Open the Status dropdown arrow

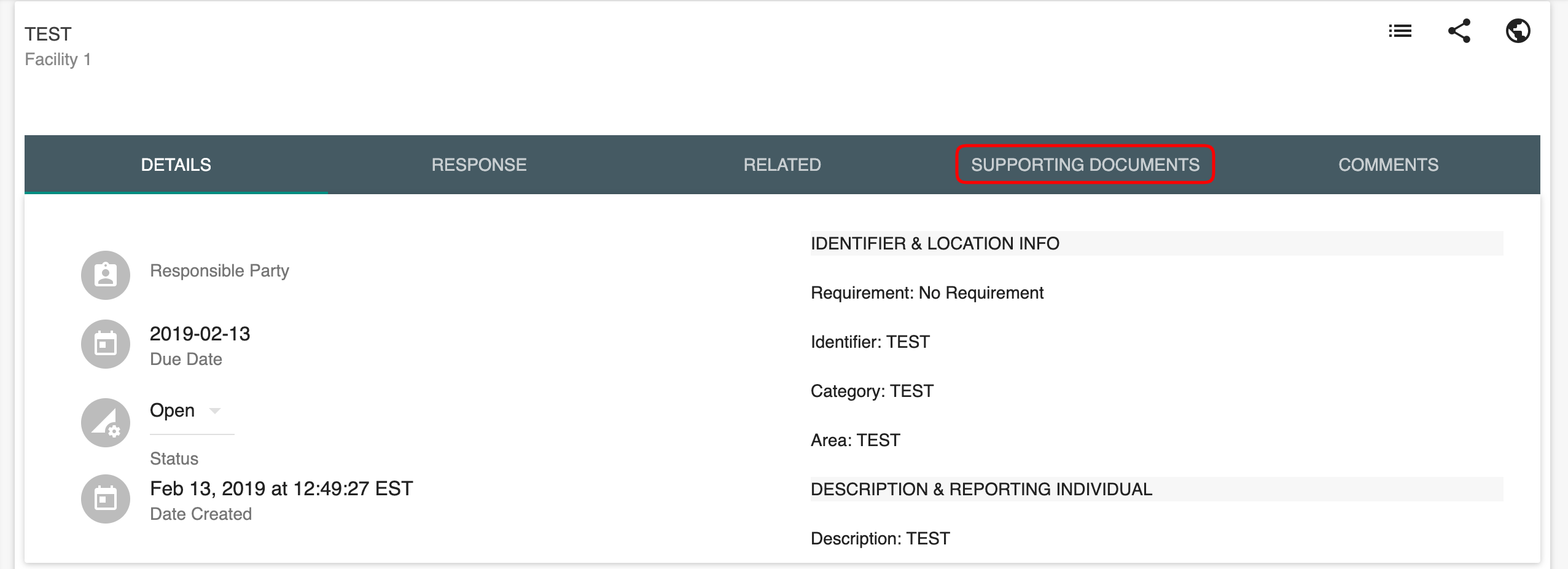pyautogui.click(x=214, y=410)
